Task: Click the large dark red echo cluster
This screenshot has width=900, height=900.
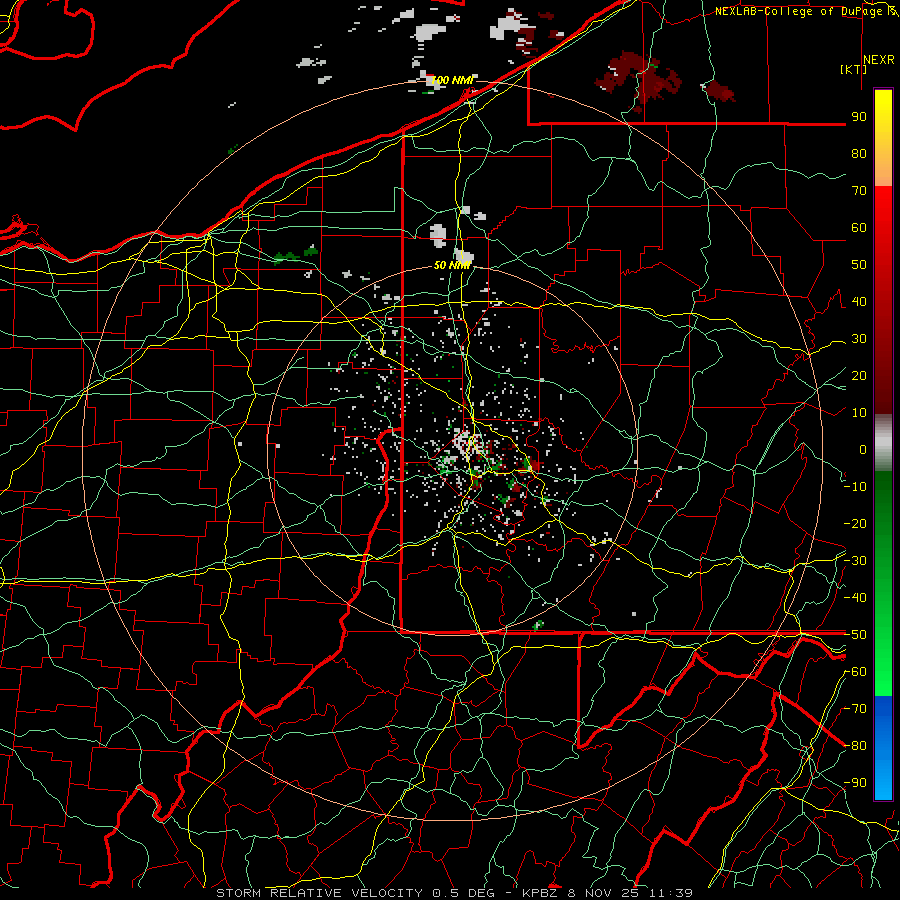Action: coord(640,77)
